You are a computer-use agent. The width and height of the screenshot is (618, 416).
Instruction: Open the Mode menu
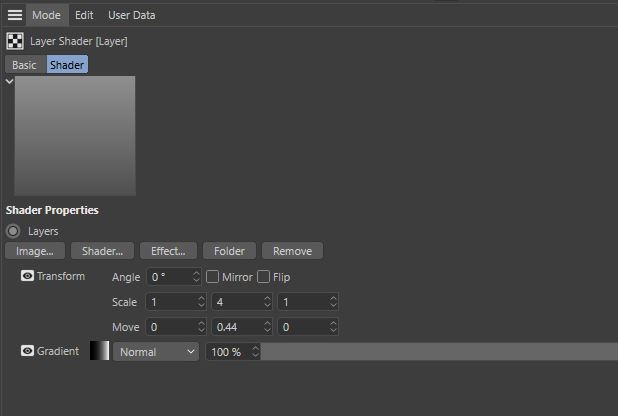[46, 15]
